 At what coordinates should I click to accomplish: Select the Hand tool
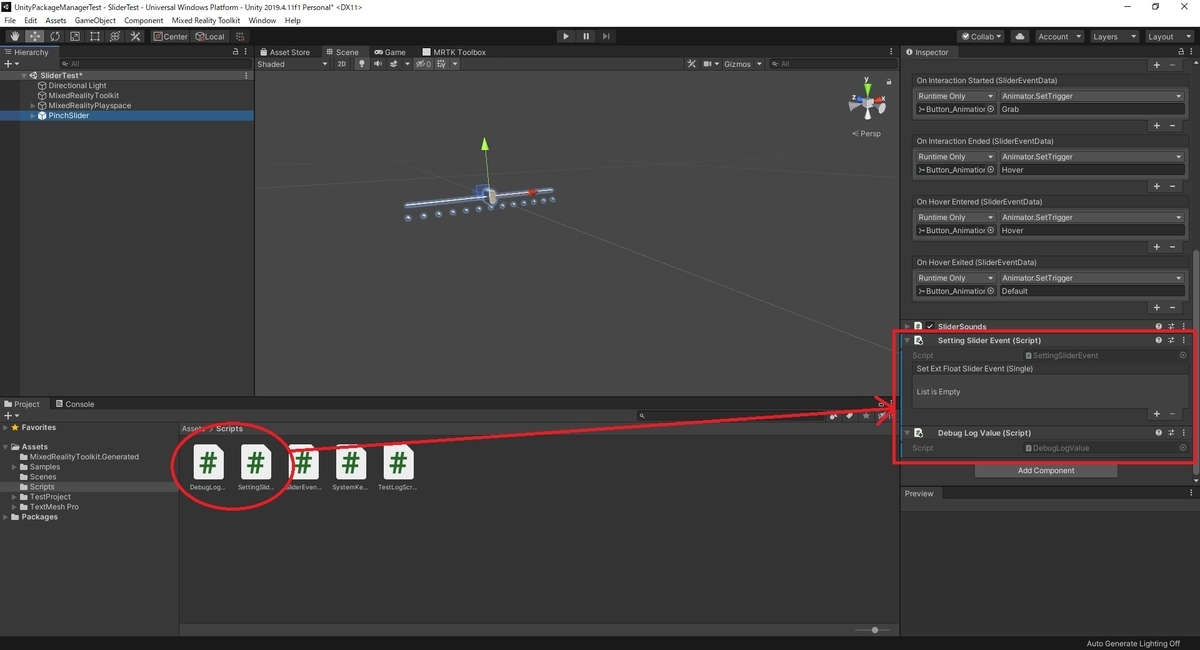13,36
